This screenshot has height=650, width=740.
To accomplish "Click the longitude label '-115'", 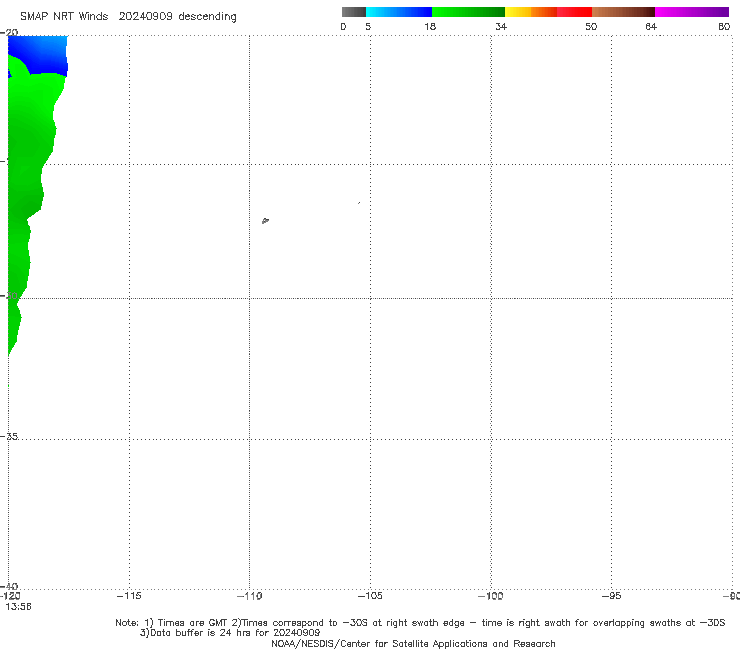I will 129,596.
